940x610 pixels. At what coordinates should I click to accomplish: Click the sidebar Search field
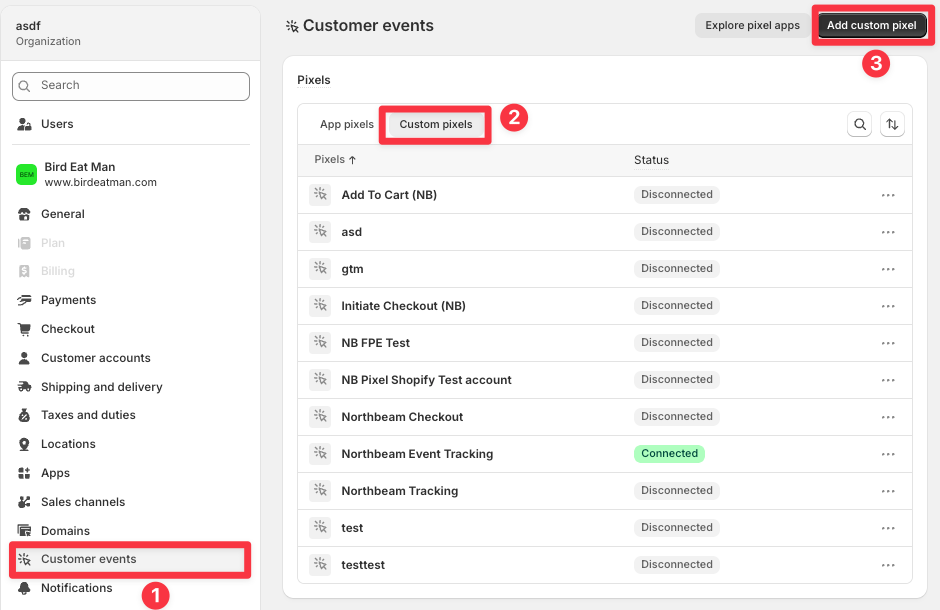pyautogui.click(x=131, y=86)
